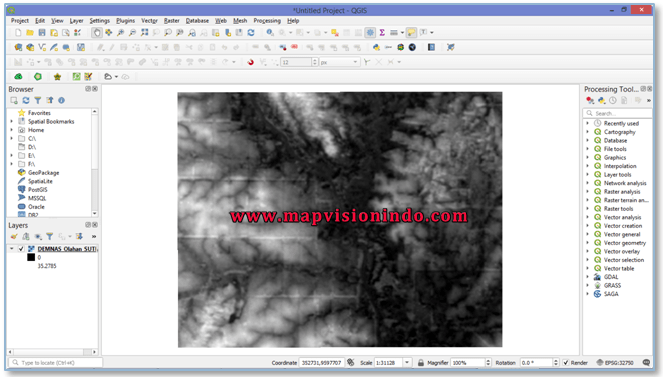Toggle visibility of DEMNAS layer
This screenshot has width=663, height=377.
(x=21, y=249)
